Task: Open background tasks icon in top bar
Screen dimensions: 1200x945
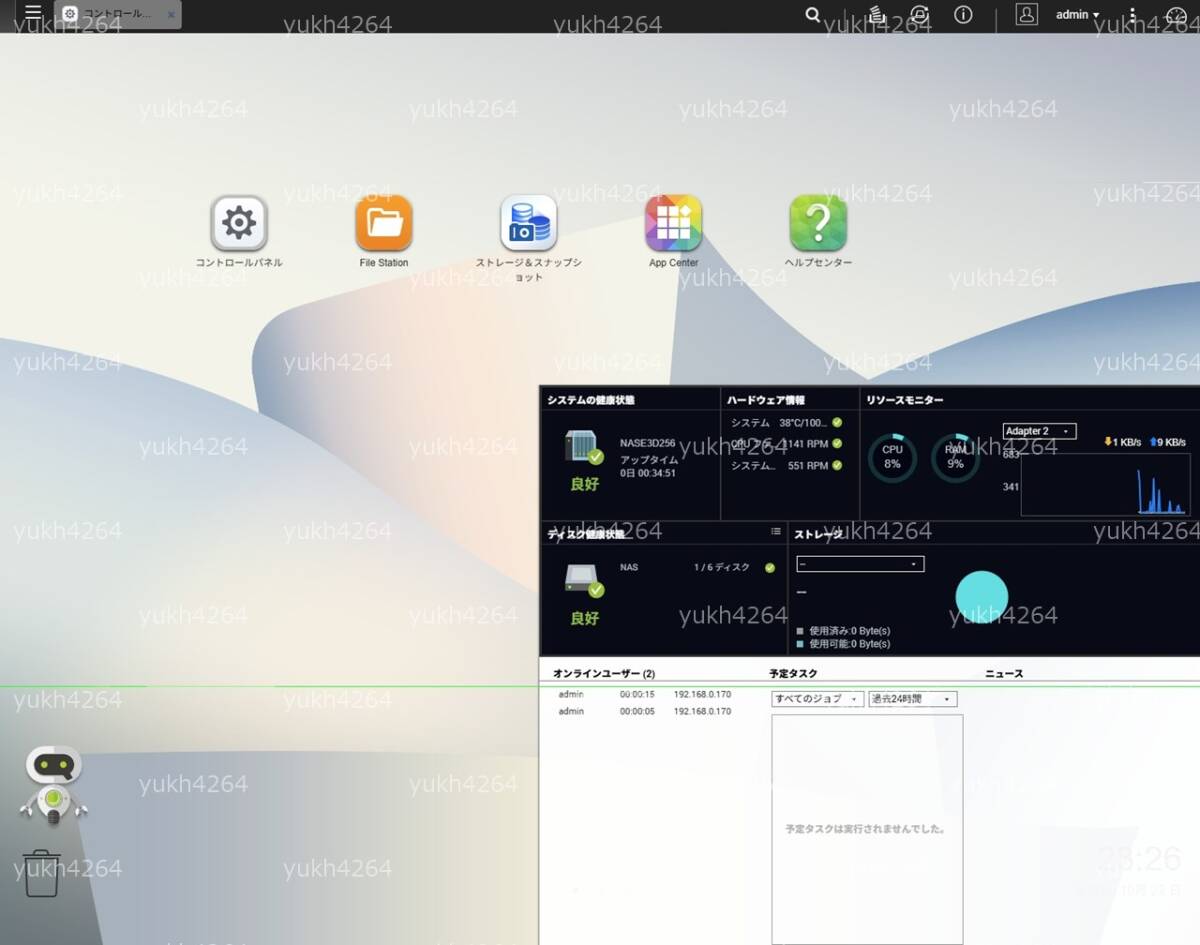Action: (x=877, y=15)
